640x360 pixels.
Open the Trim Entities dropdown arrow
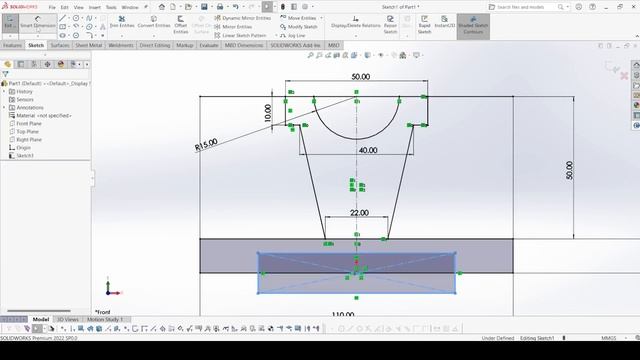point(122,36)
